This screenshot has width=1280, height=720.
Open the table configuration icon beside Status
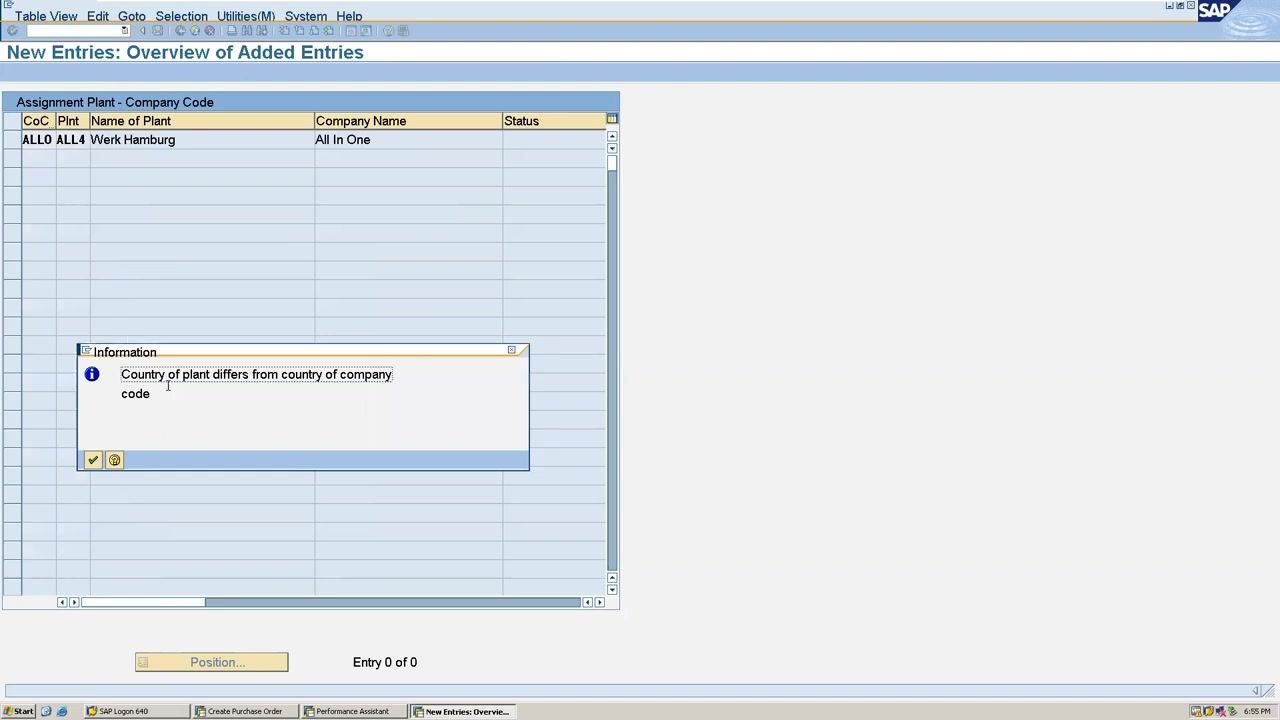(x=611, y=120)
